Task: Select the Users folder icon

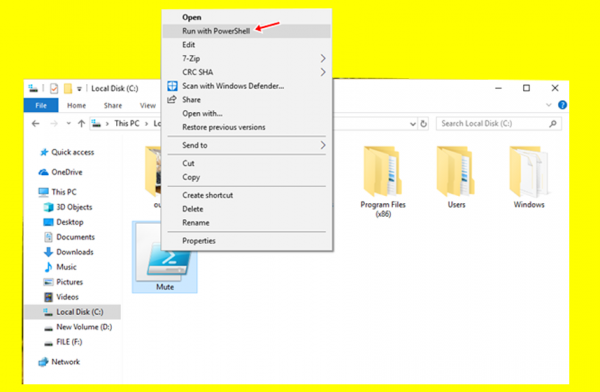Action: tap(456, 171)
